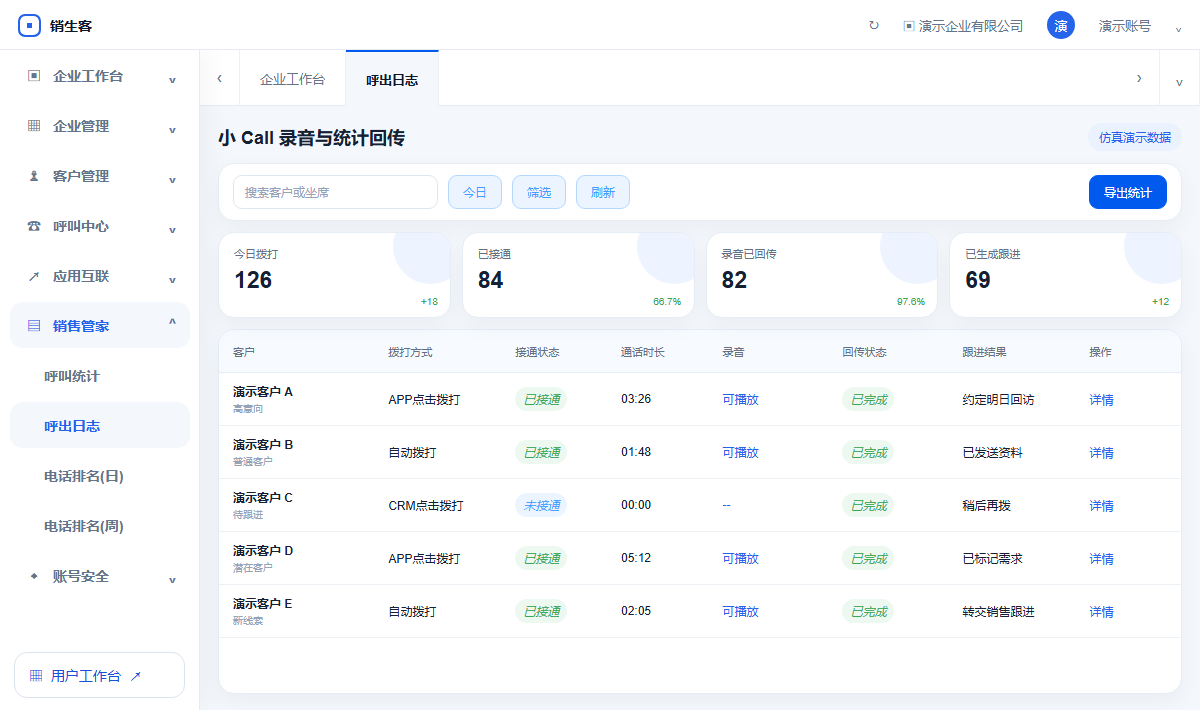1200x710 pixels.
Task: Click the 通话时长 column header
Action: point(643,353)
